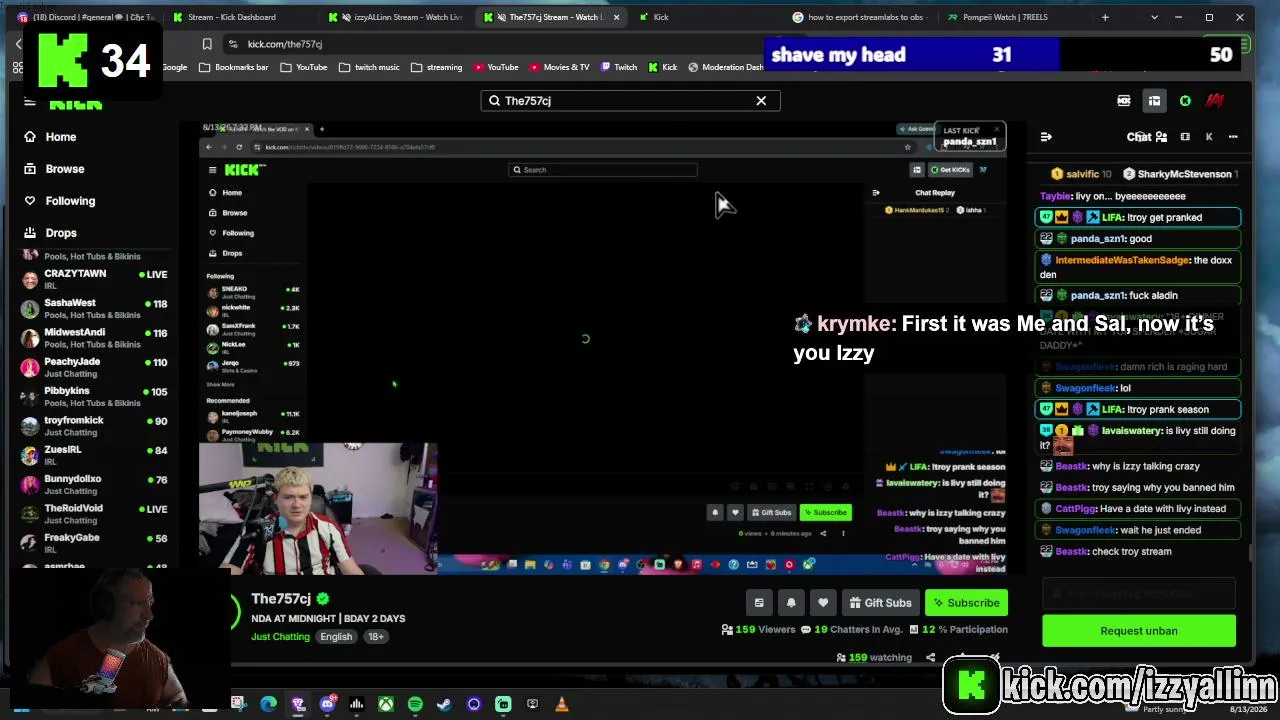Open CRAZYTAWN channel in sidebar
1280x720 pixels.
[97, 279]
